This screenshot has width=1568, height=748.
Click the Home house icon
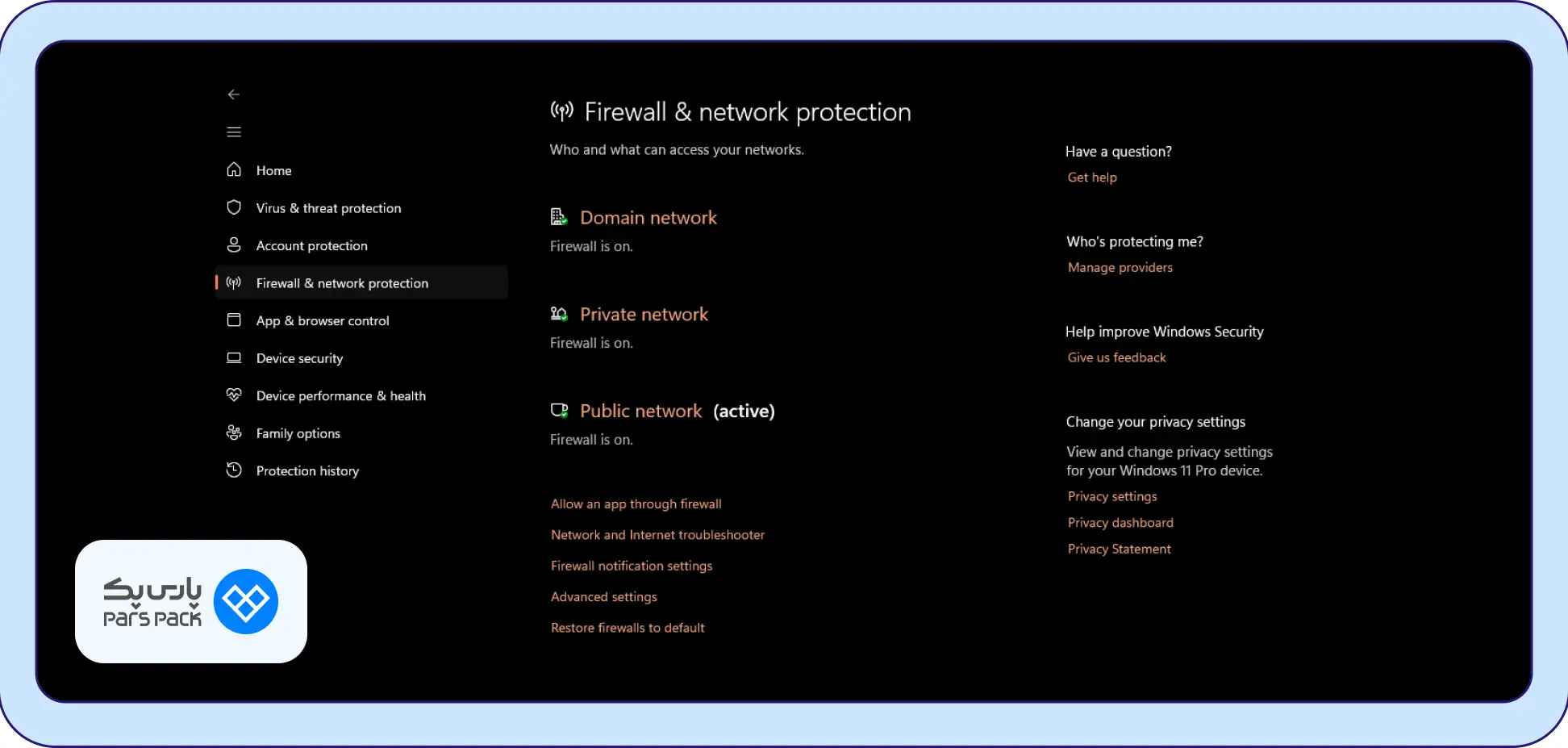(x=234, y=169)
